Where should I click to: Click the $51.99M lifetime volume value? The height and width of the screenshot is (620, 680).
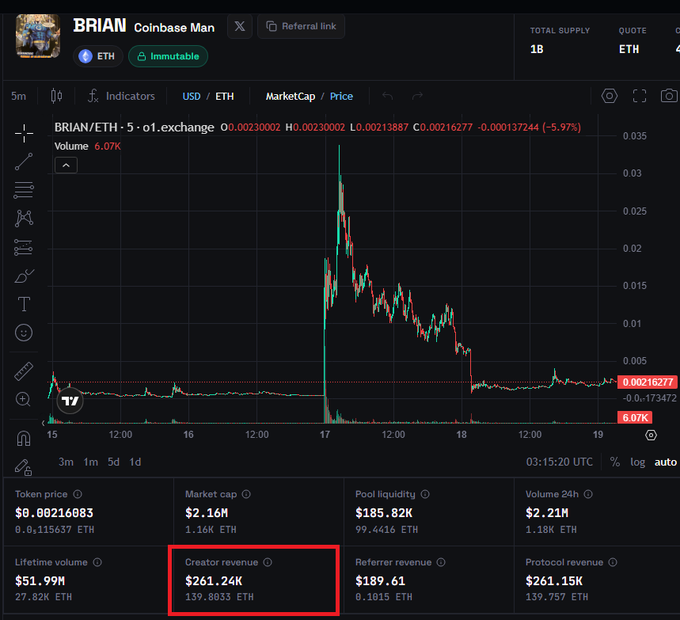[40, 581]
